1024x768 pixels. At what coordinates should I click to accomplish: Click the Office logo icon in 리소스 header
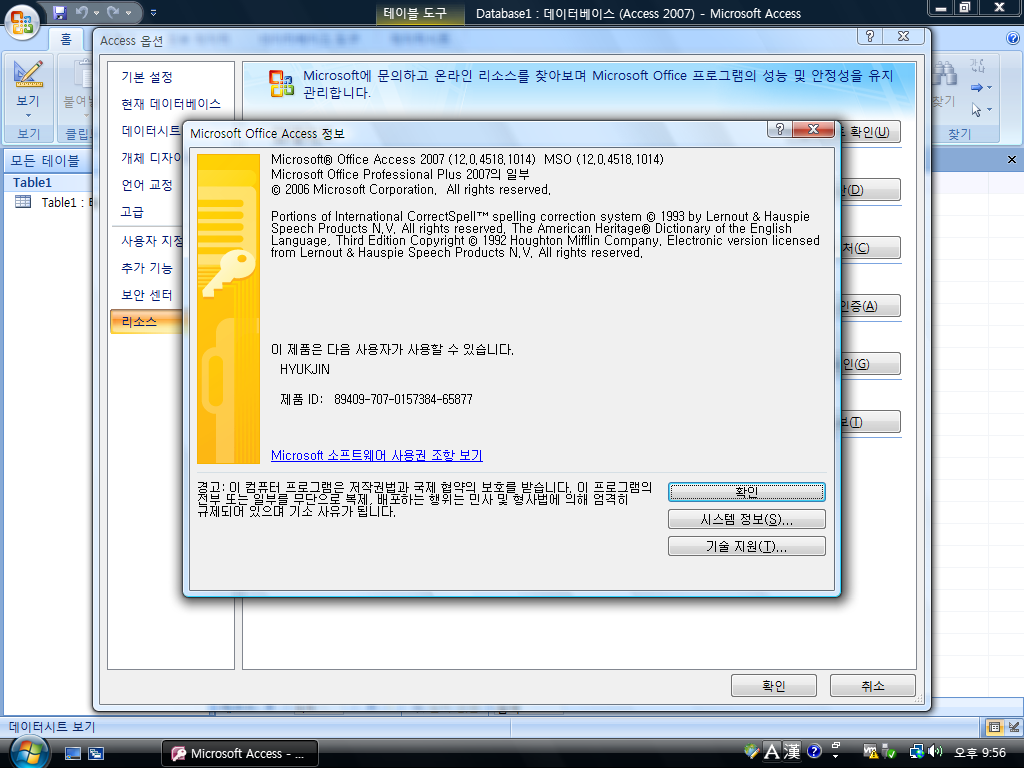(x=281, y=84)
